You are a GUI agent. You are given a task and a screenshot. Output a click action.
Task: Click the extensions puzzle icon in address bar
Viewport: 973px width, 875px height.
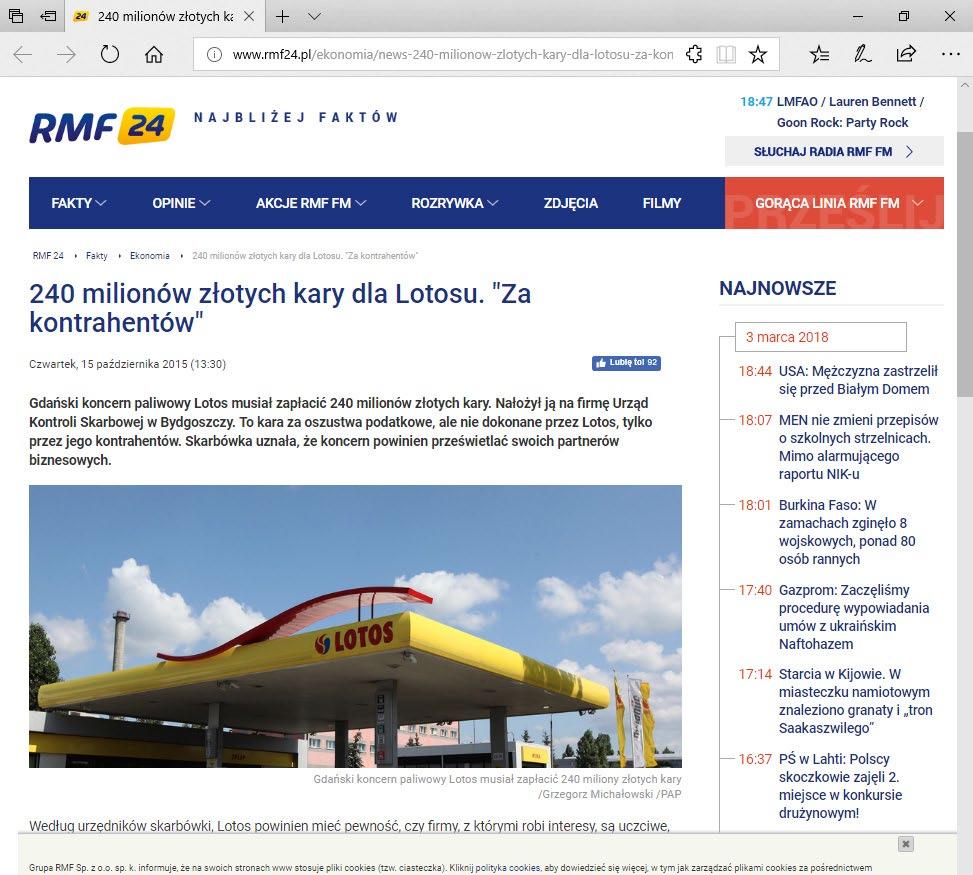(x=694, y=55)
